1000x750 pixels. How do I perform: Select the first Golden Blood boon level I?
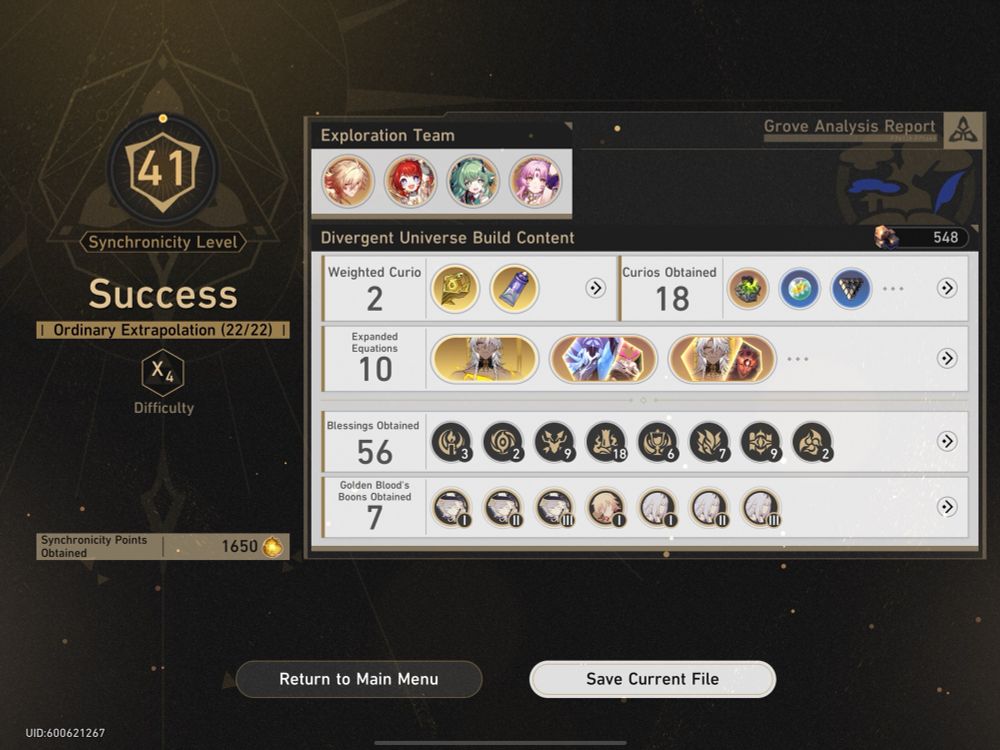point(452,508)
